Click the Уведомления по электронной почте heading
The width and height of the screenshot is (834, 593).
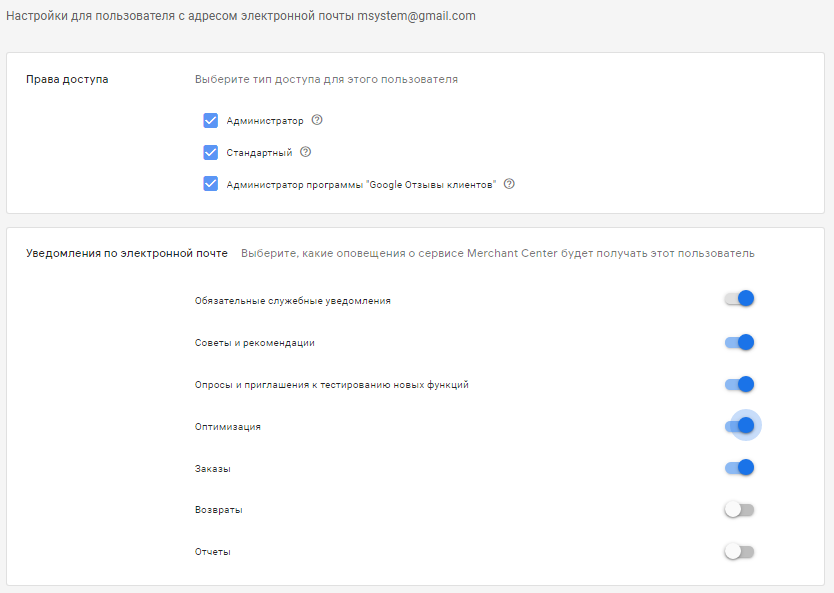tap(127, 254)
